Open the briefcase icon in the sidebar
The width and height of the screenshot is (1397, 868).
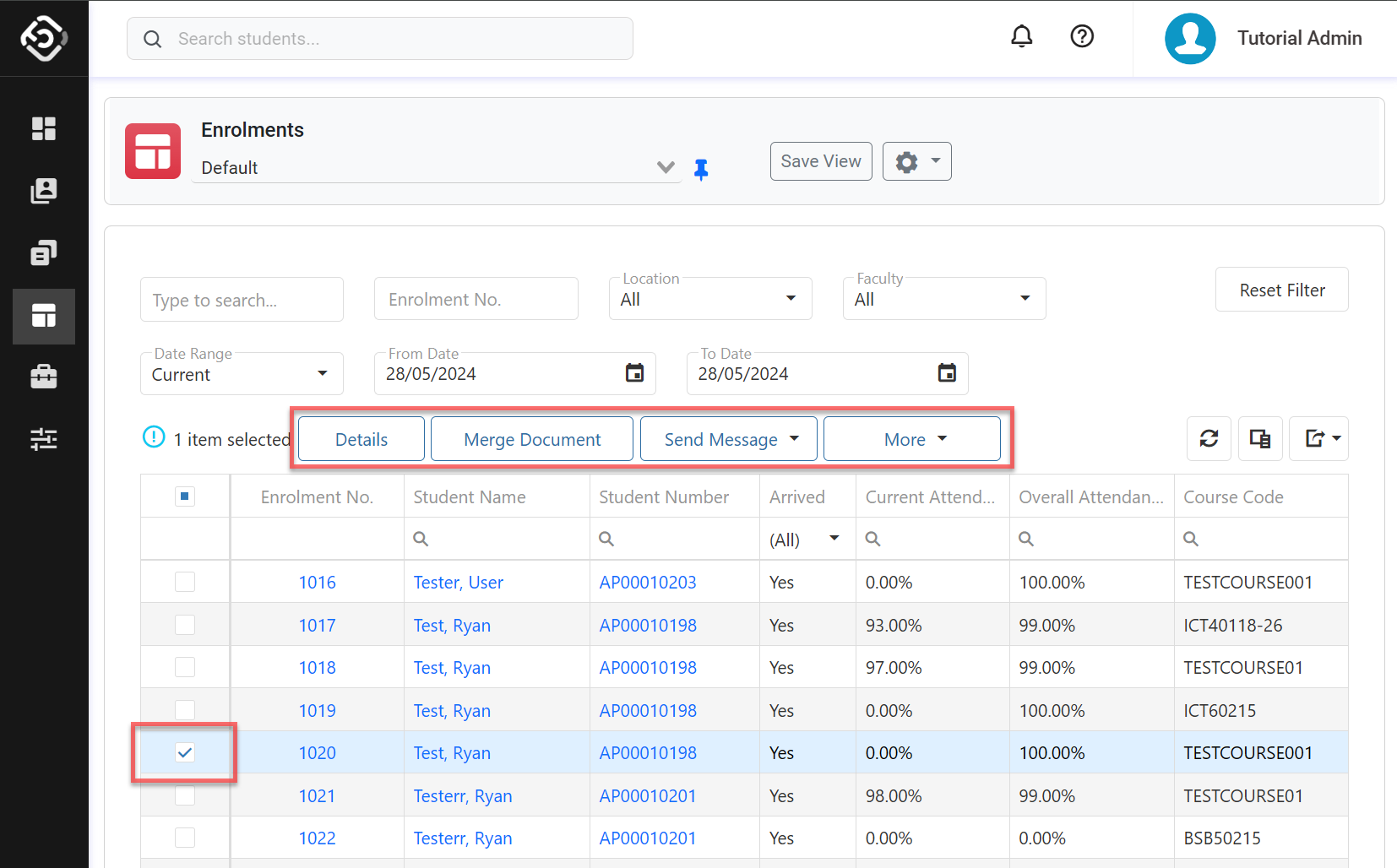44,377
